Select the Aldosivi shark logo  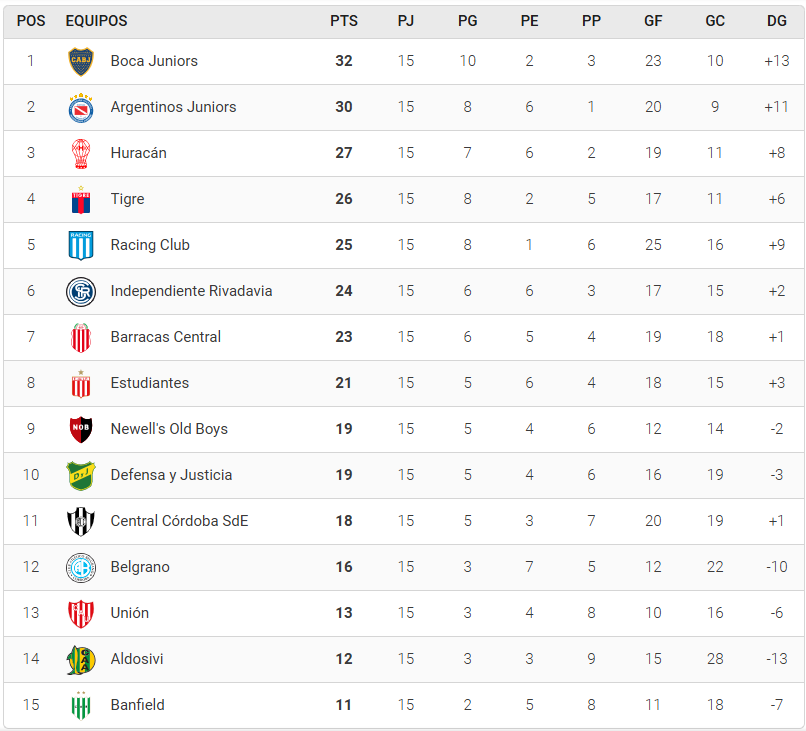(x=81, y=660)
